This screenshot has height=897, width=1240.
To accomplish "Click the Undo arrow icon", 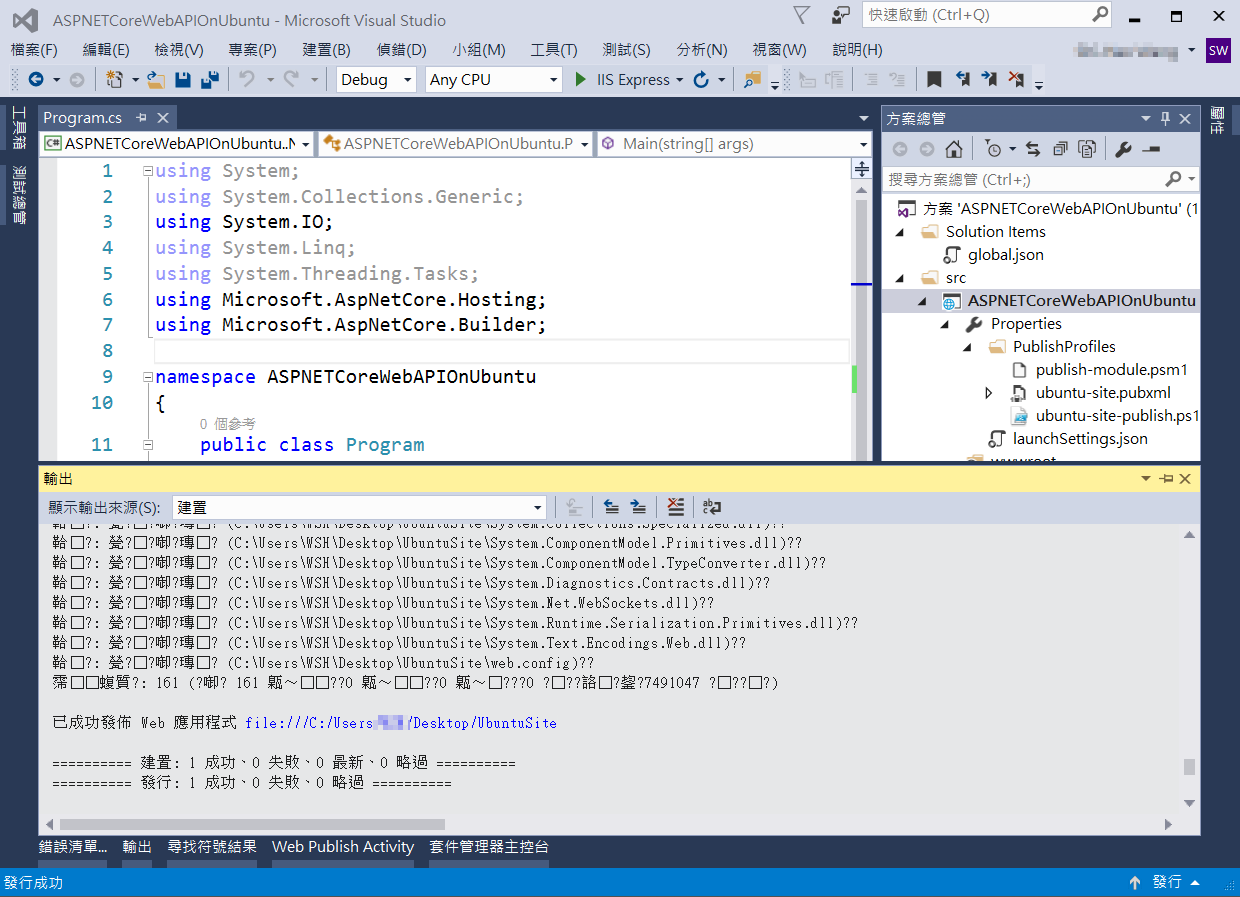I will [x=246, y=79].
